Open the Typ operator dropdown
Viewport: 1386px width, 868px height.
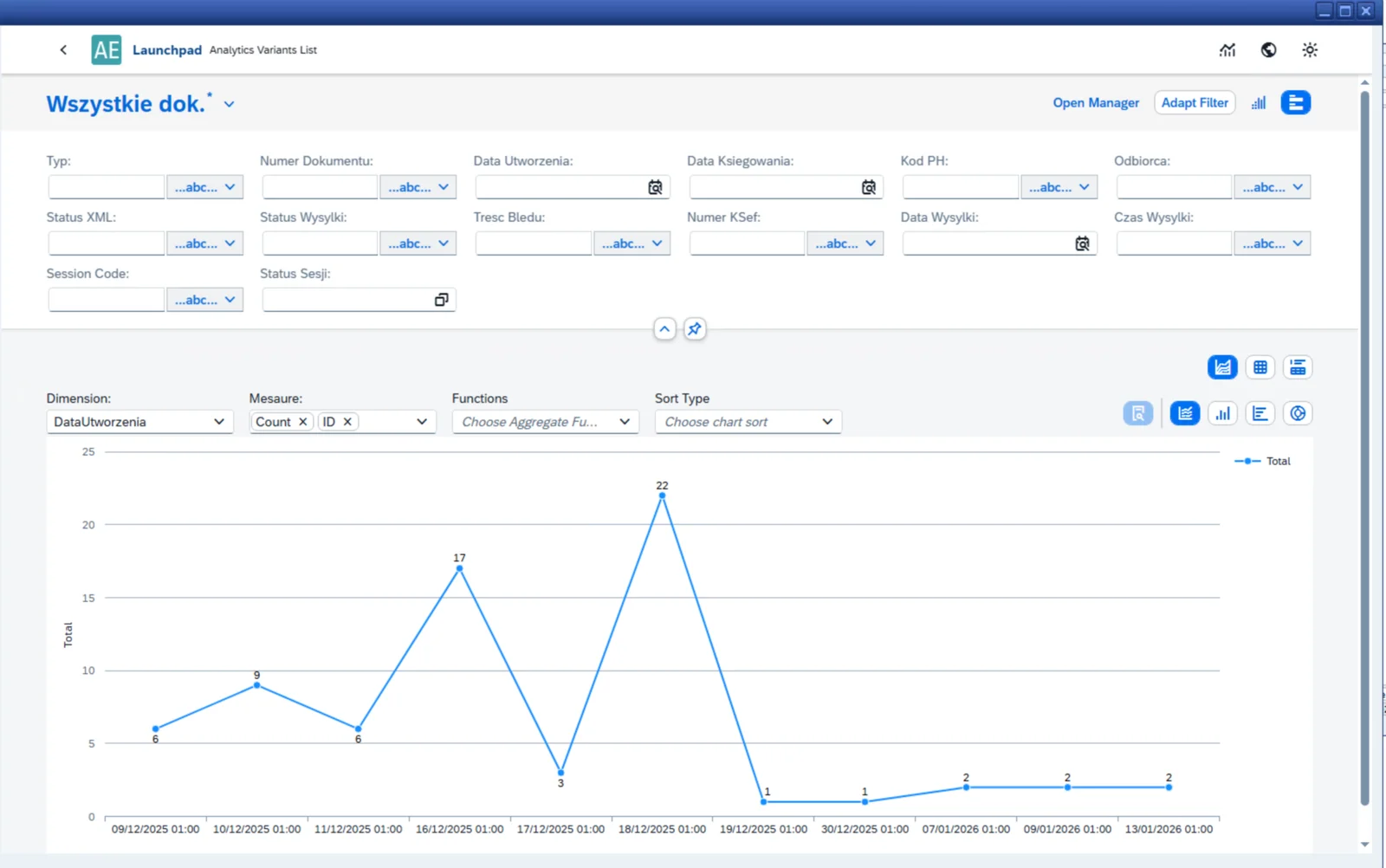coord(204,187)
